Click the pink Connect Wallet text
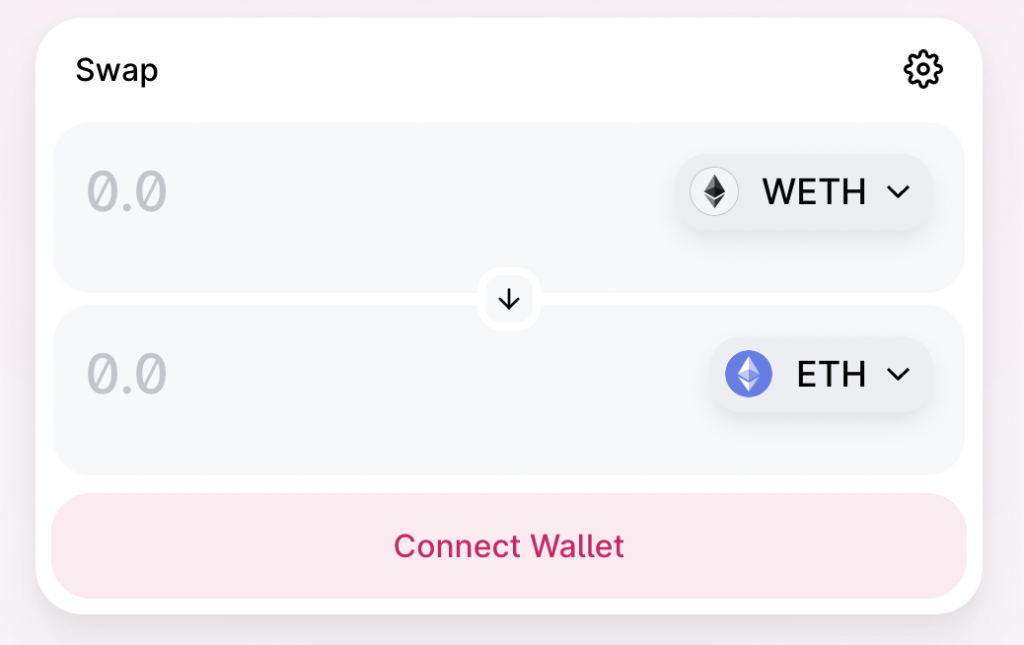 pos(509,546)
